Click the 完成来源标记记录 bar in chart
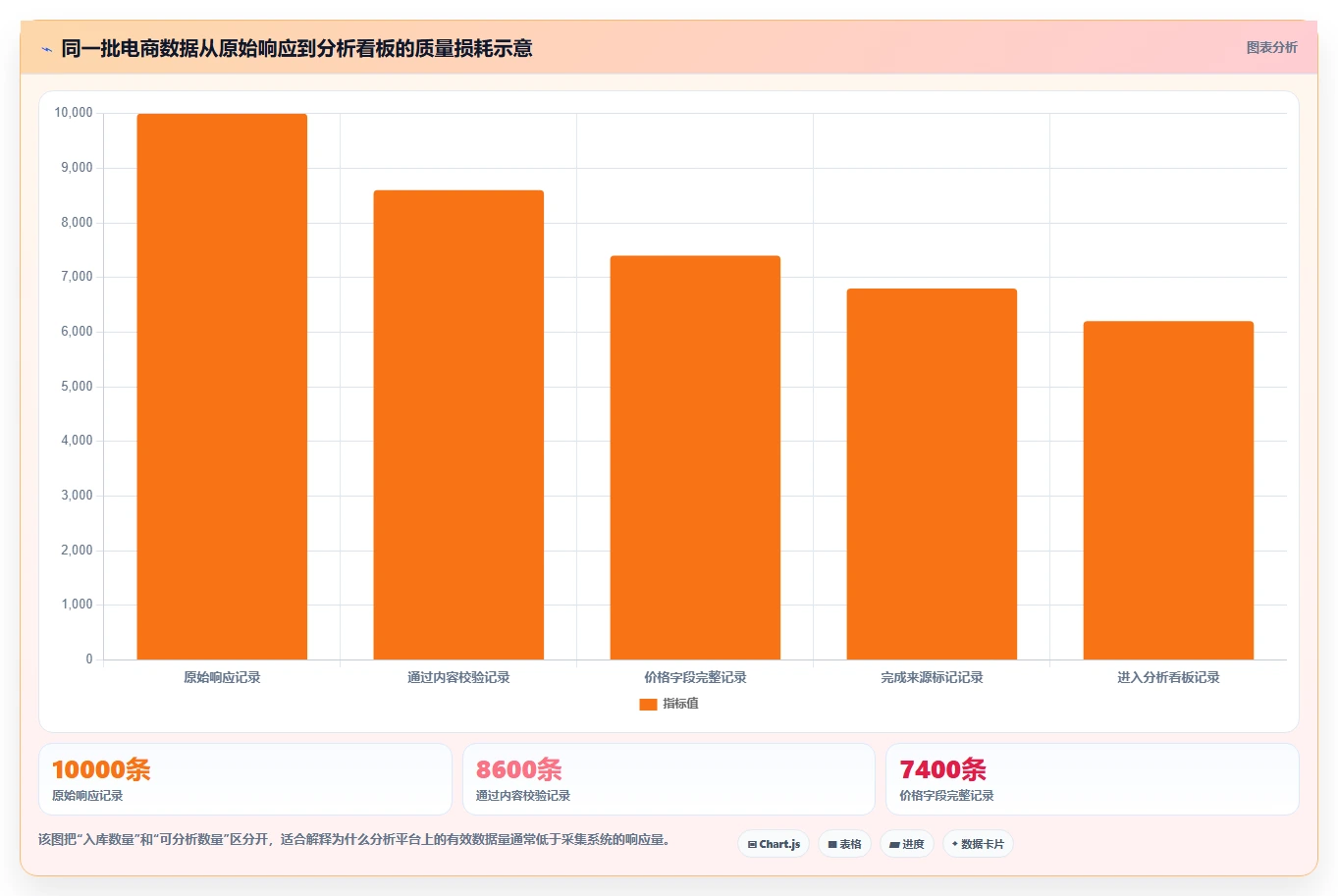Image resolution: width=1338 pixels, height=896 pixels. [x=932, y=474]
